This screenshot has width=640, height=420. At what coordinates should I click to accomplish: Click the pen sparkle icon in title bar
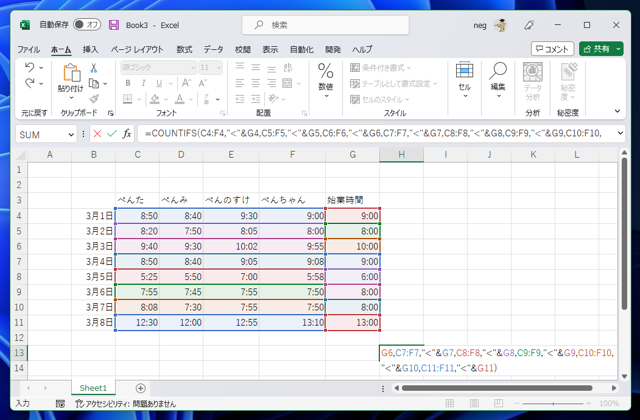tap(529, 25)
